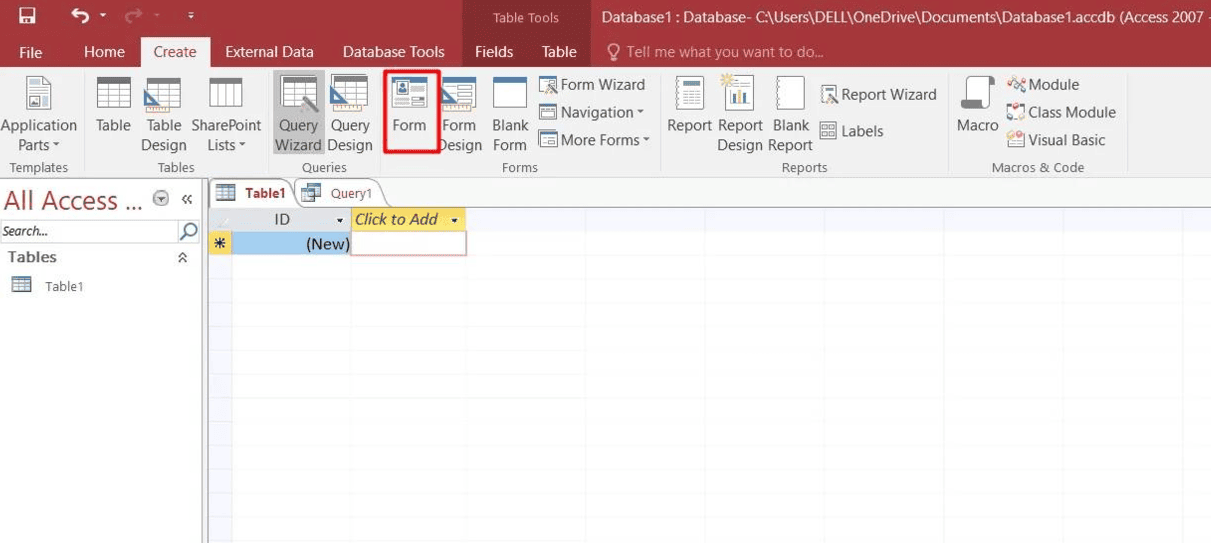This screenshot has width=1211, height=543.
Task: Open the Click to Add column dropdown
Action: pos(455,220)
